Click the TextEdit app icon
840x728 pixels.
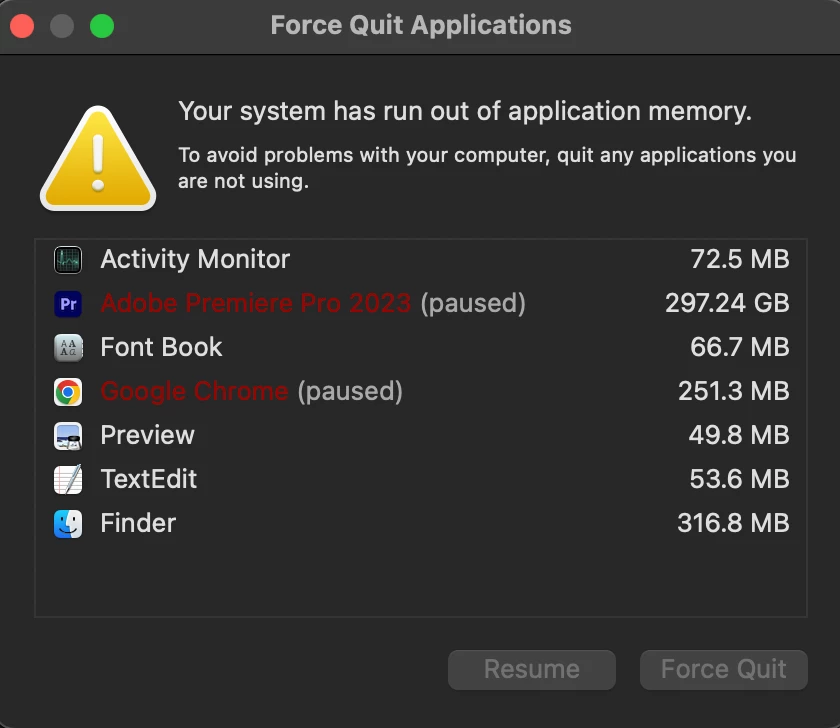(x=68, y=479)
